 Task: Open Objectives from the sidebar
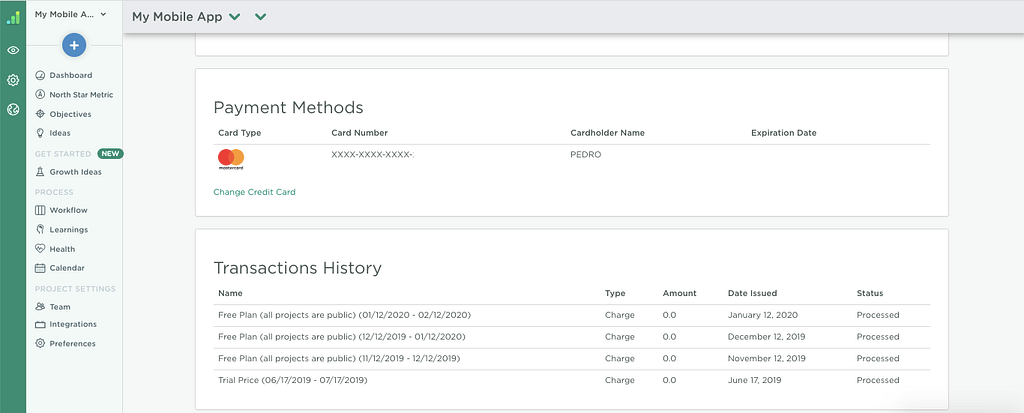tap(70, 114)
